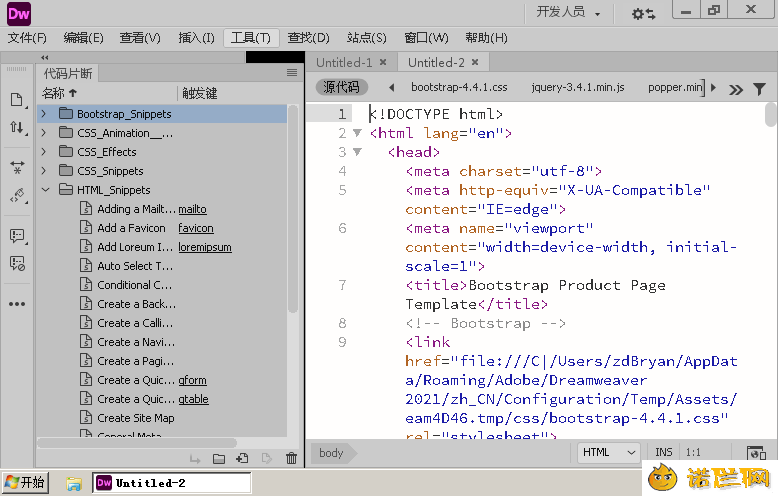Viewport: 778px width, 496px height.
Task: Open the file management icon in left toolbar
Action: coord(17,100)
